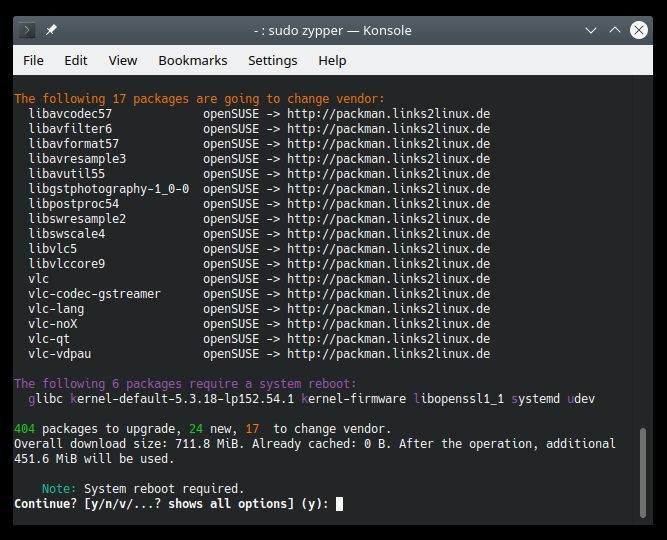Click the terminal vertical scrollbar handle
Image resolution: width=667 pixels, height=540 pixels.
[x=643, y=473]
